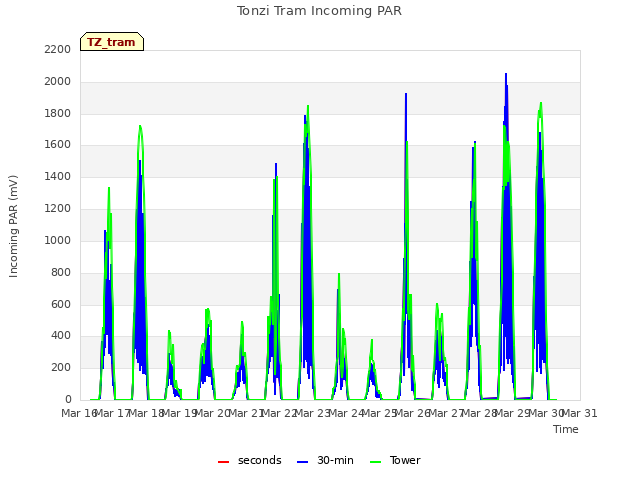Click the Mar 27 x-axis label
The width and height of the screenshot is (640, 480).
pyautogui.click(x=446, y=413)
